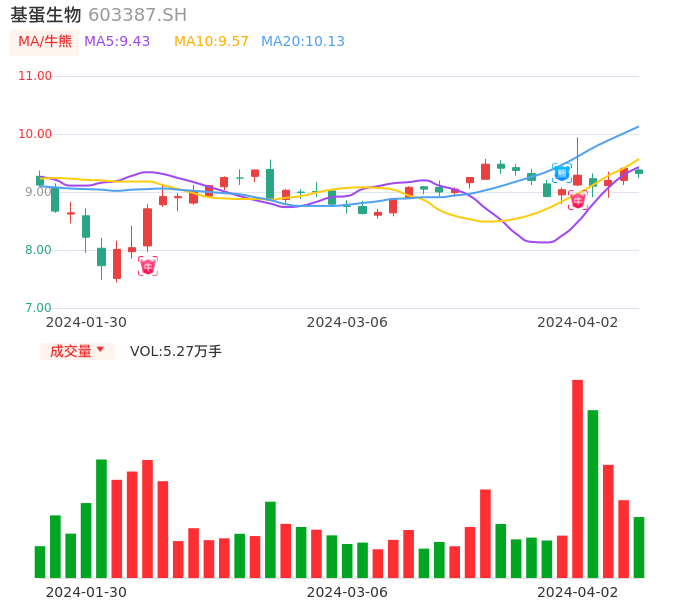Select the rightmost green volume bar

coord(639,547)
